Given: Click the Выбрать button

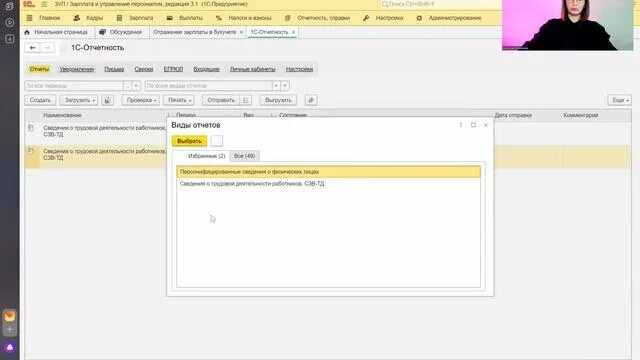Looking at the screenshot, I should point(189,141).
